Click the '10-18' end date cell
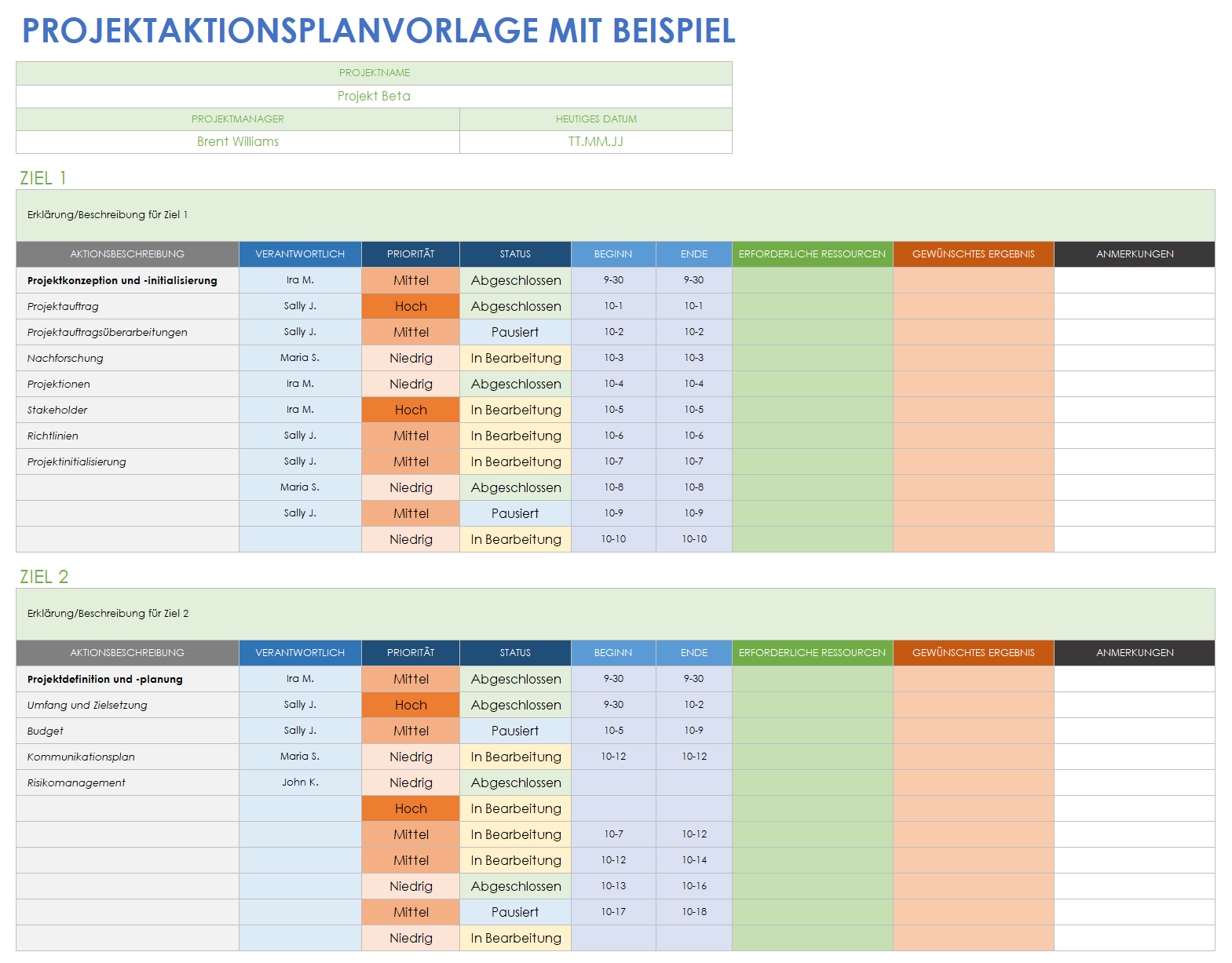Viewport: 1232px width, 963px height. (694, 912)
